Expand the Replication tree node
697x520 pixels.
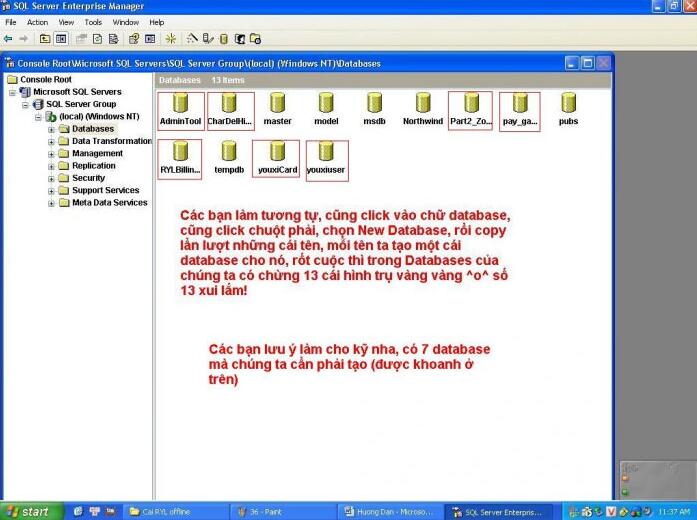[51, 166]
